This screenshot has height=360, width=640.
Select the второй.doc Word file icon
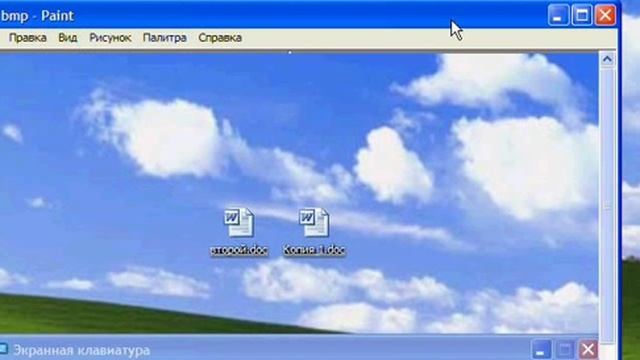239,222
